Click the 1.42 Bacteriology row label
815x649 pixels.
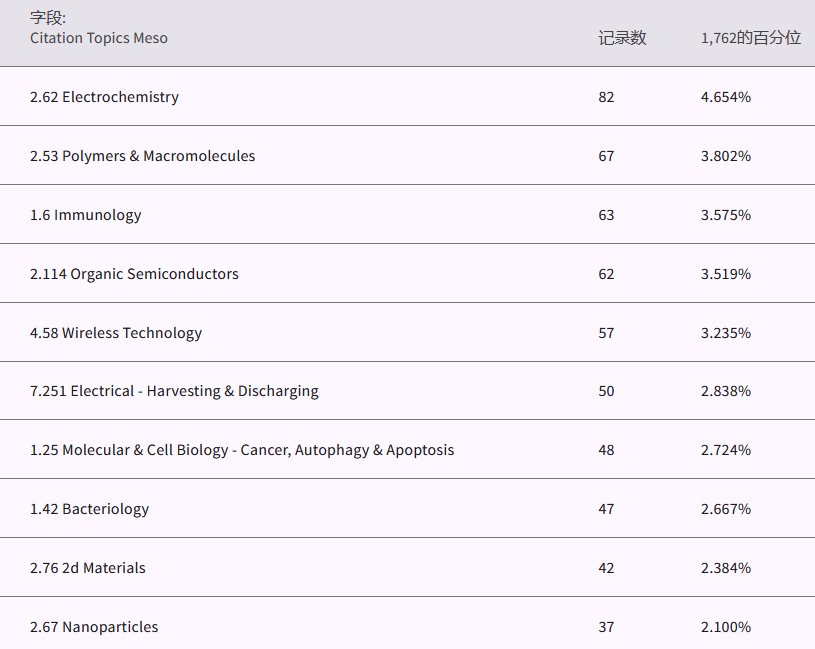tap(89, 509)
